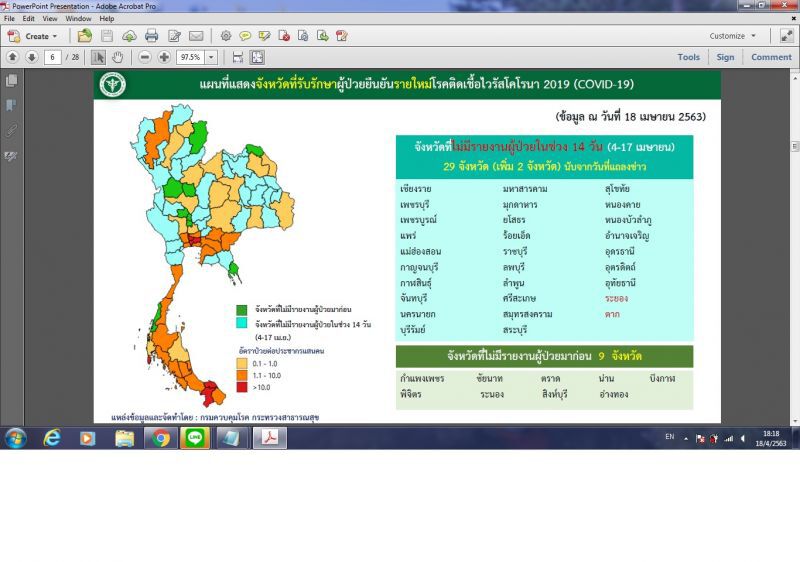Click the vertical scrollbar thumb
Screen dimensions: 800x562
click(x=794, y=146)
